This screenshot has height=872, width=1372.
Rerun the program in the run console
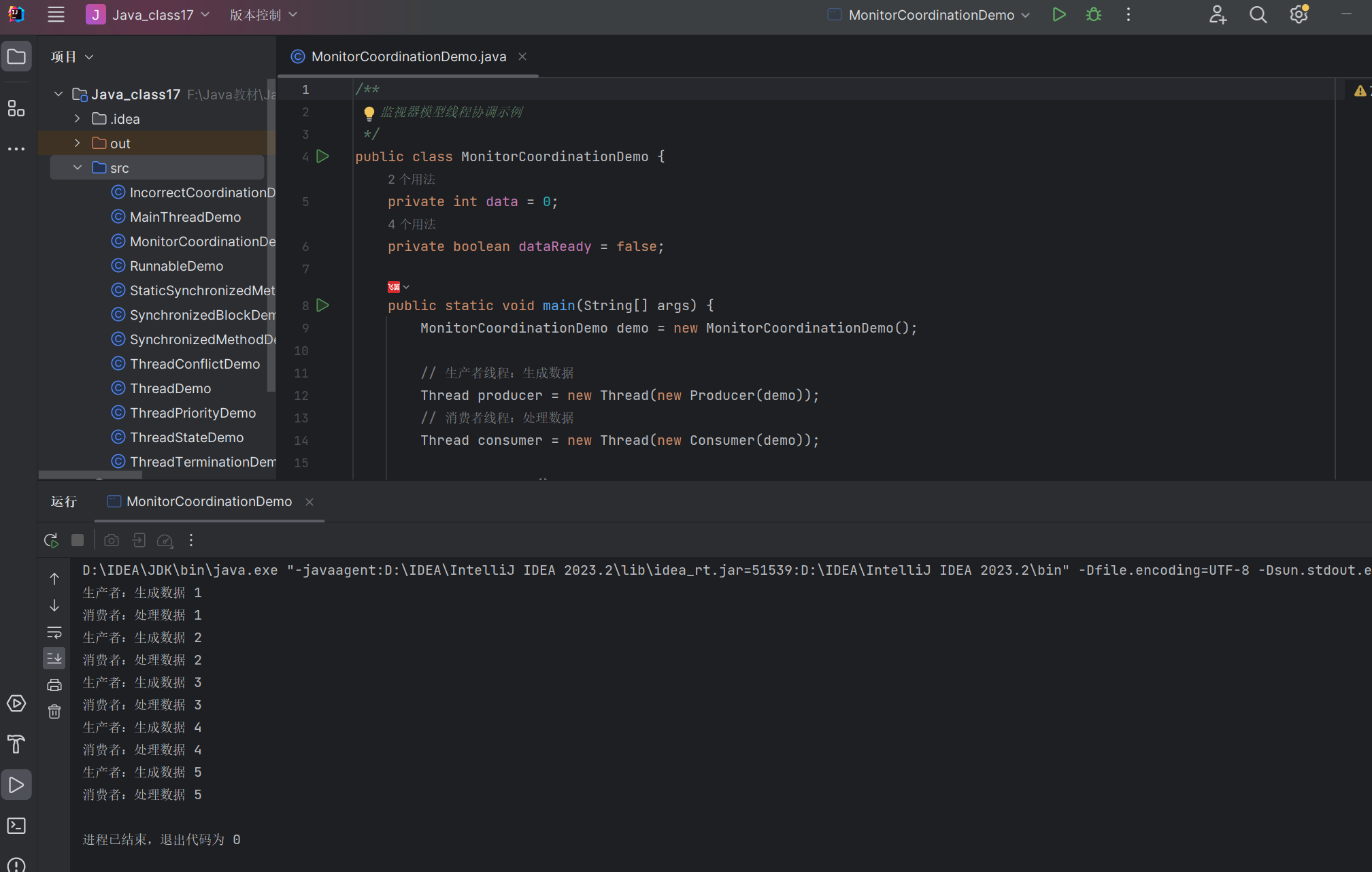click(51, 540)
